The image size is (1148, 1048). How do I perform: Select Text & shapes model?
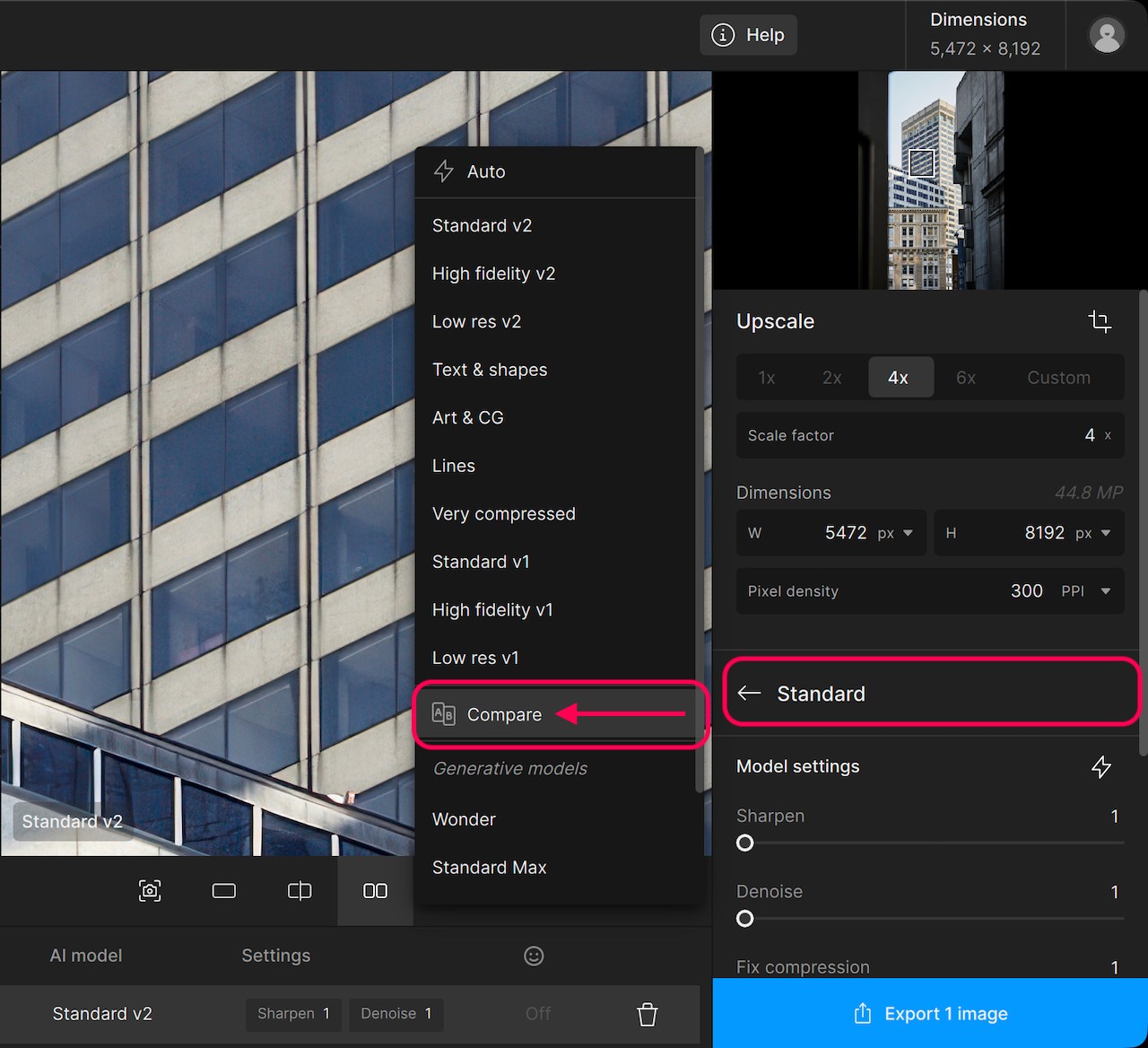click(x=555, y=370)
